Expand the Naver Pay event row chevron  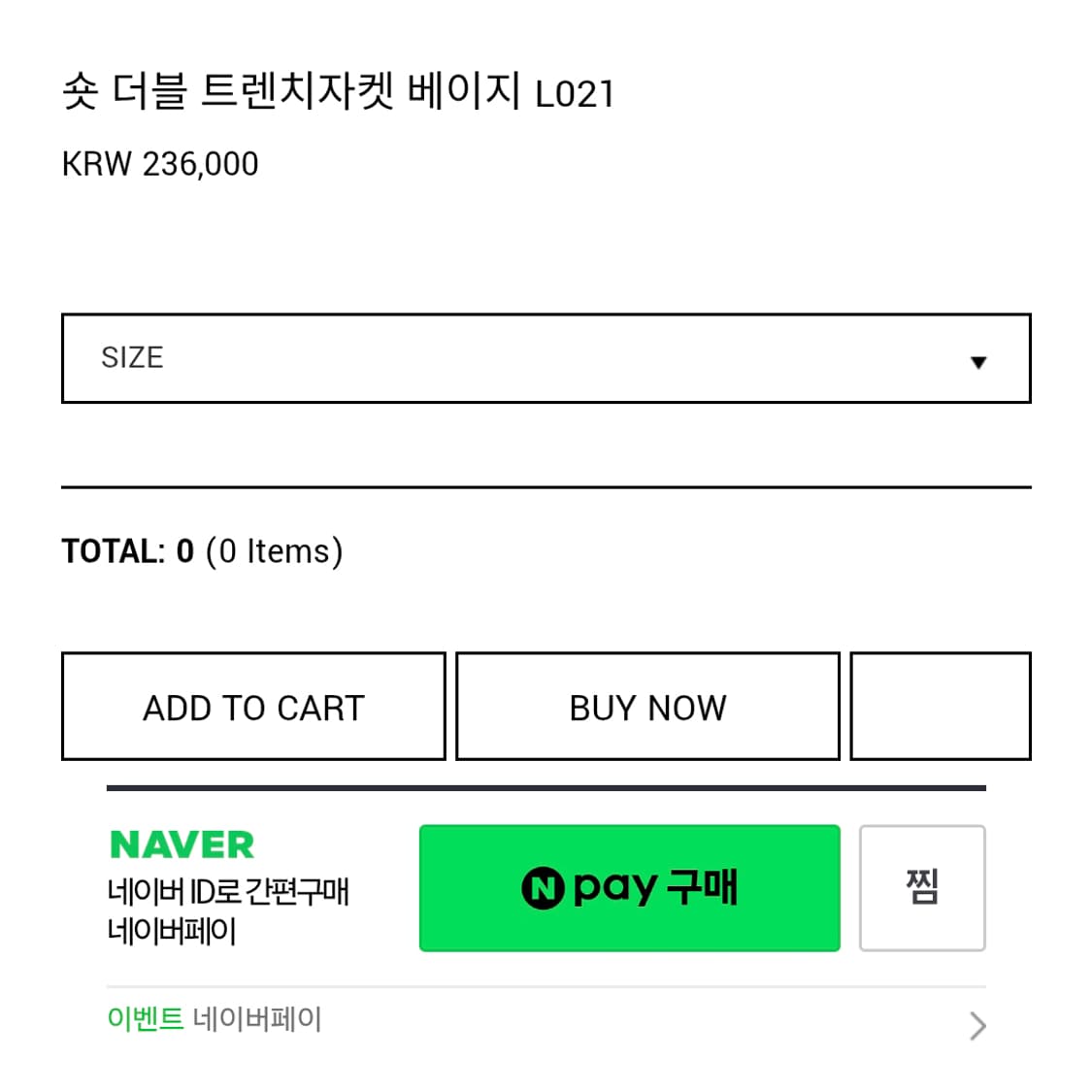[977, 1025]
